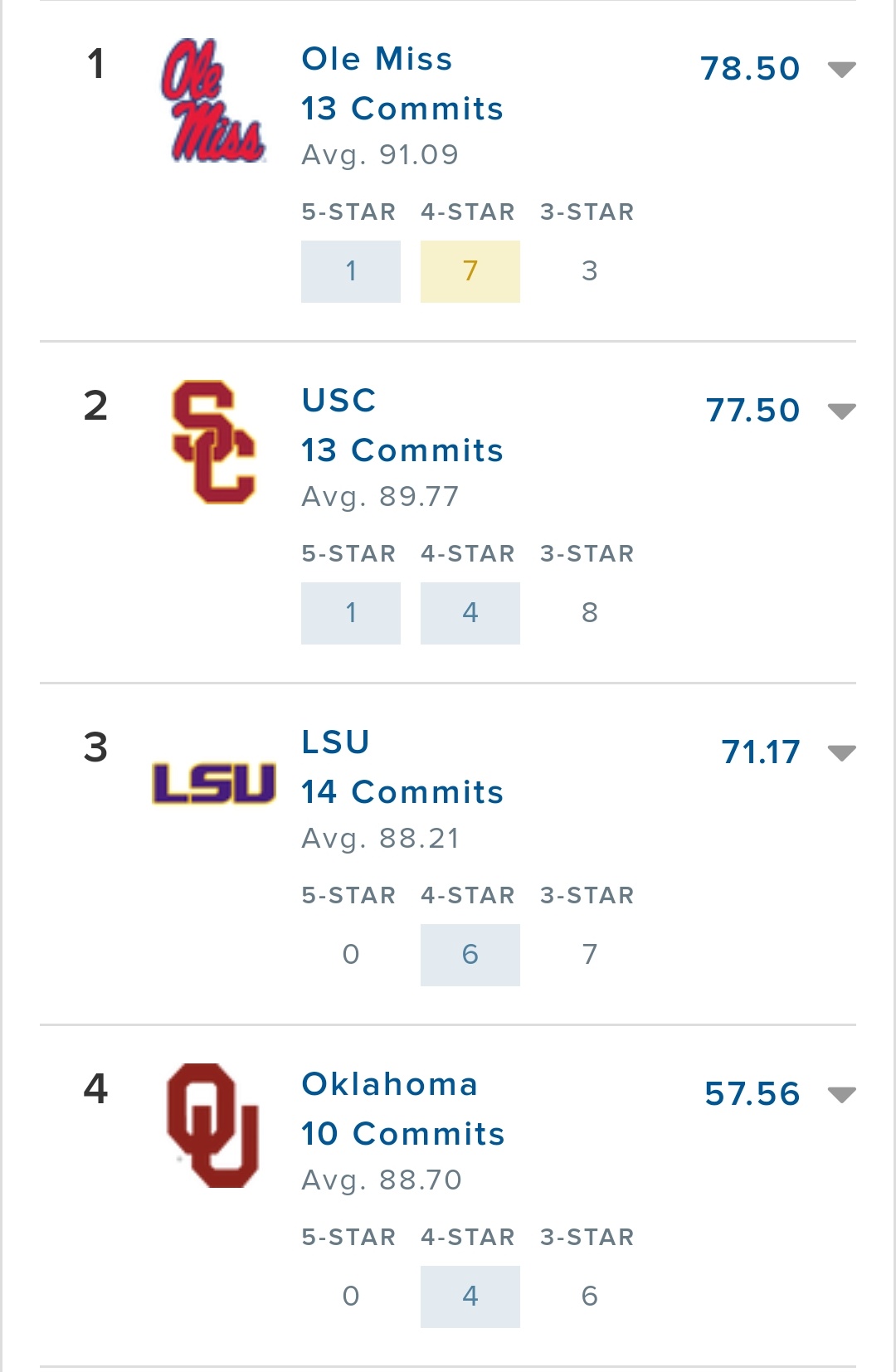Screen dimensions: 896x1372
Task: Open the Oklahoma team name link
Action: [389, 1084]
